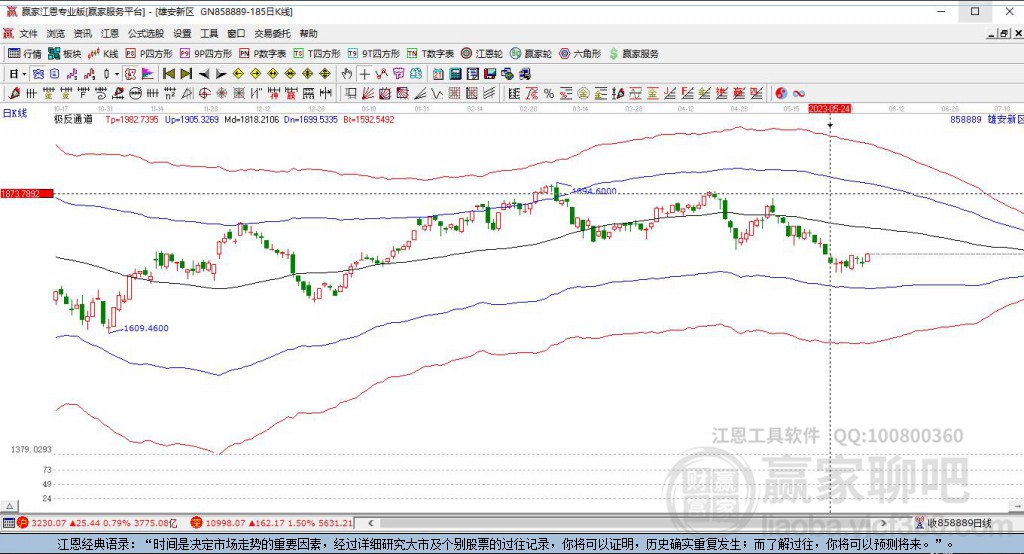Expand the 日 period dropdown arrow
Image resolution: width=1024 pixels, height=554 pixels.
coord(24,74)
